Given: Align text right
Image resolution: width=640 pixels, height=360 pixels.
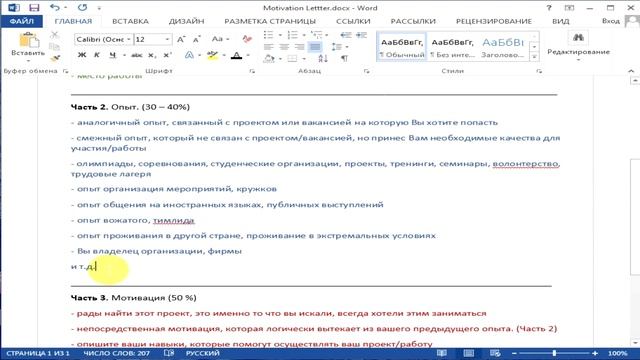Looking at the screenshot, I should click(x=300, y=47).
